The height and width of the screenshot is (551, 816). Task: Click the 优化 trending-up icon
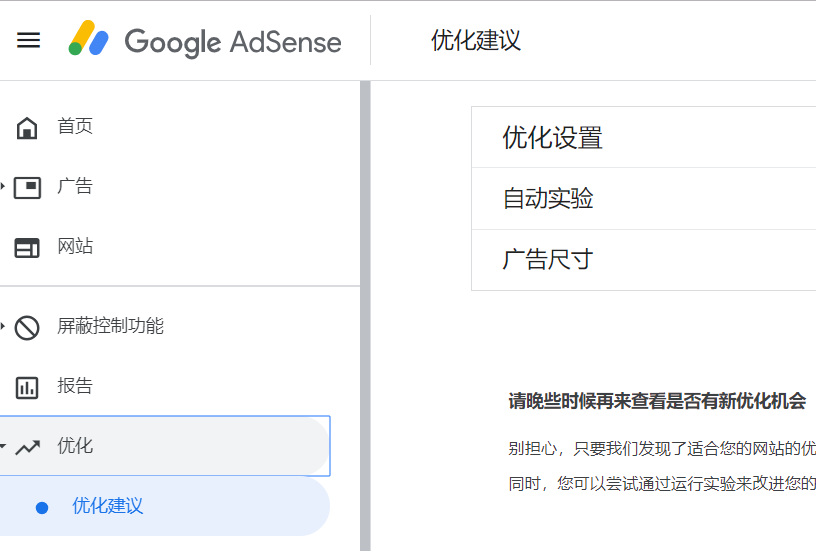point(27,447)
